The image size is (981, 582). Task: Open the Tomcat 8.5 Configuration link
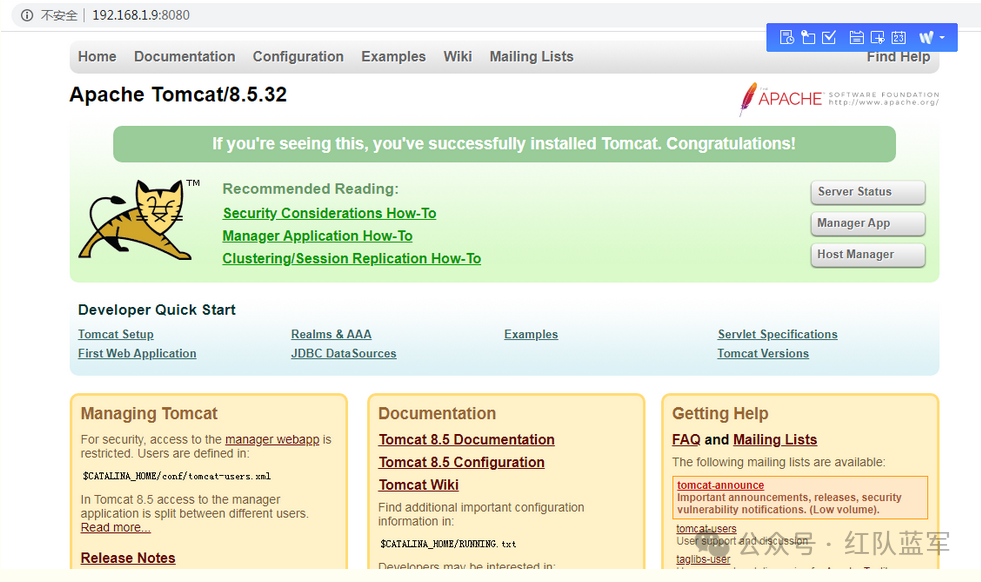[461, 462]
